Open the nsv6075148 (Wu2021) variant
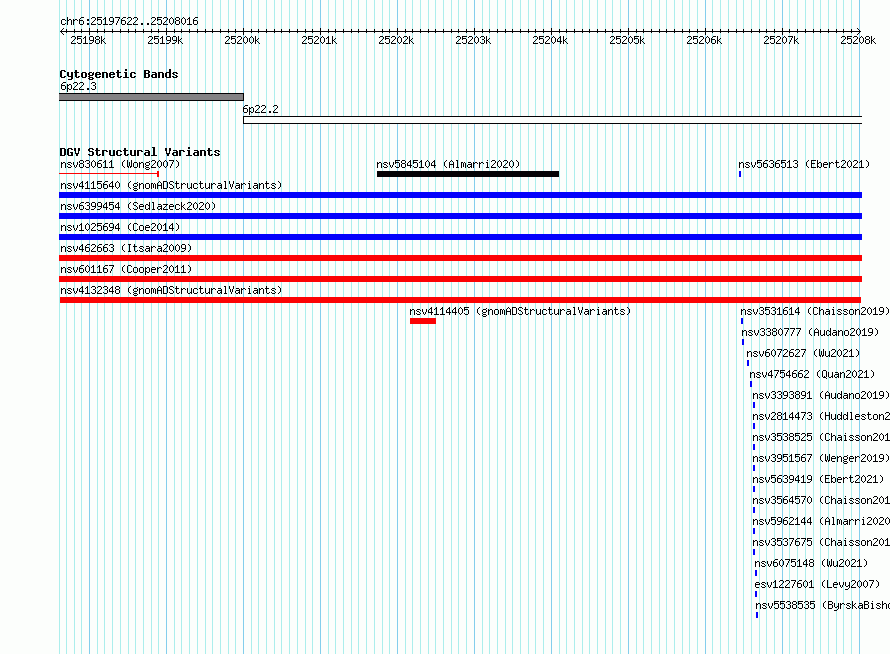 (x=811, y=563)
